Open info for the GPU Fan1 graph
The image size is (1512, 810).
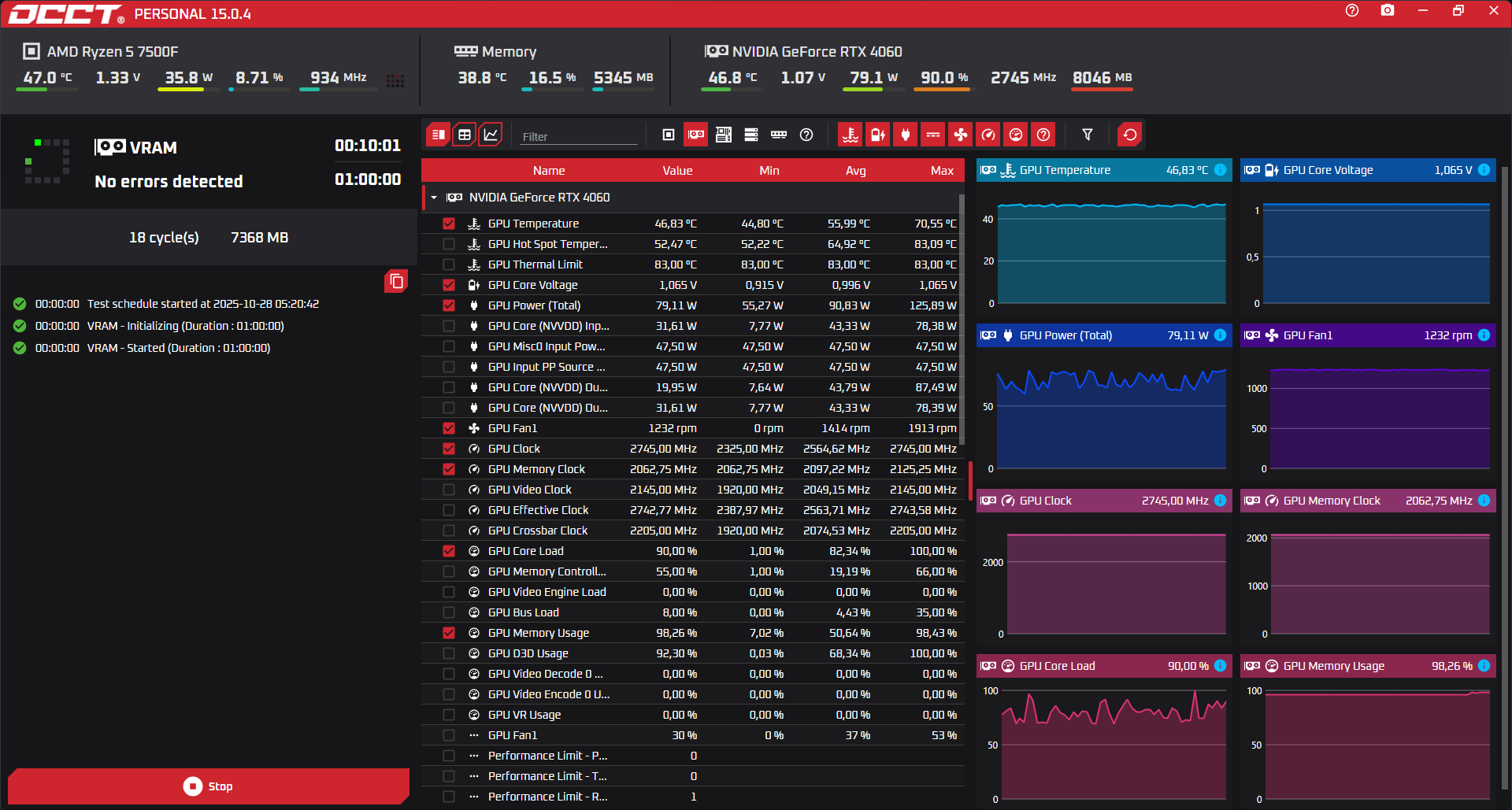coord(1484,335)
